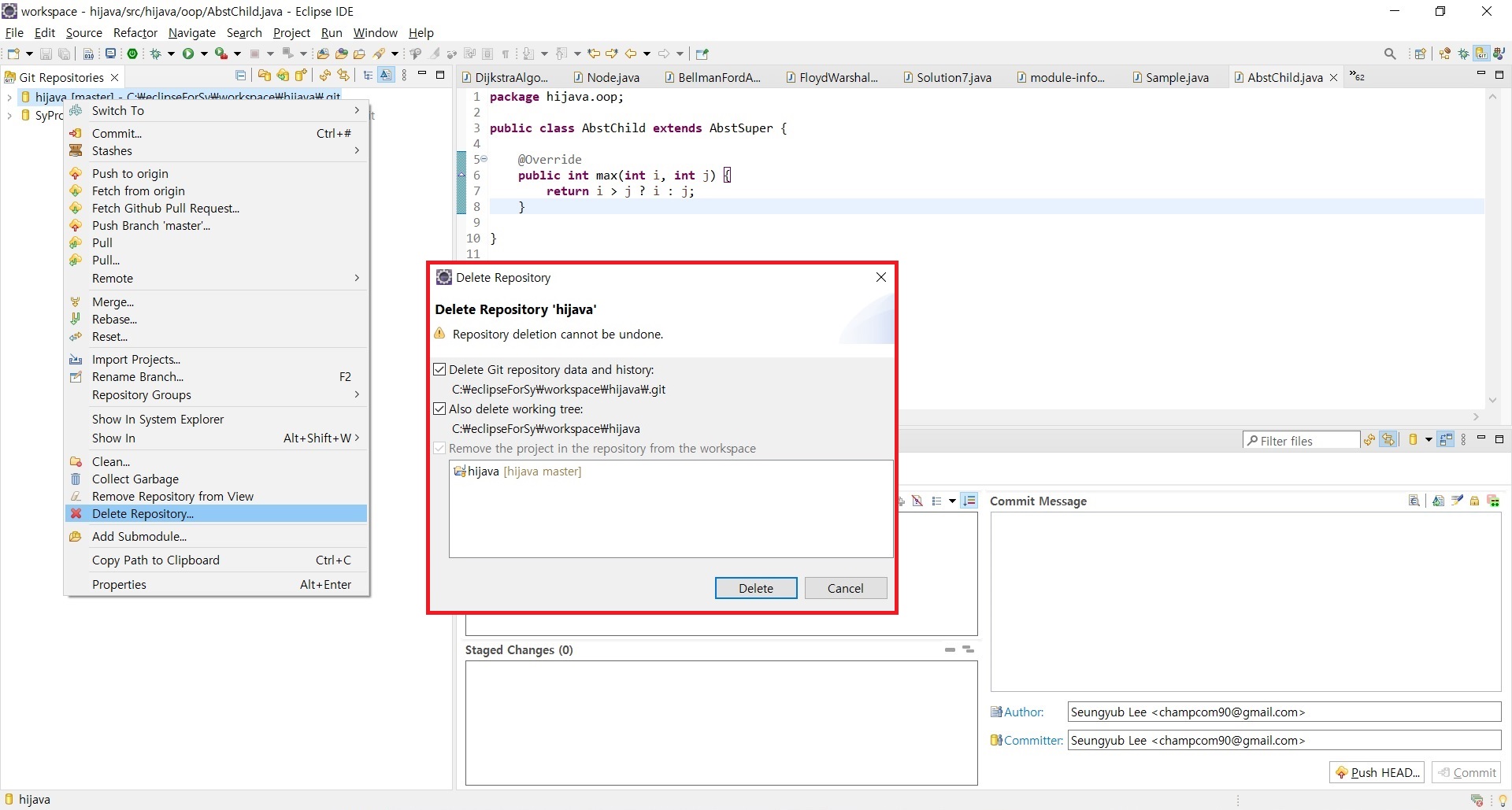Toggle Add Signed-off-by icon
This screenshot has height=810, width=1512.
click(1457, 501)
